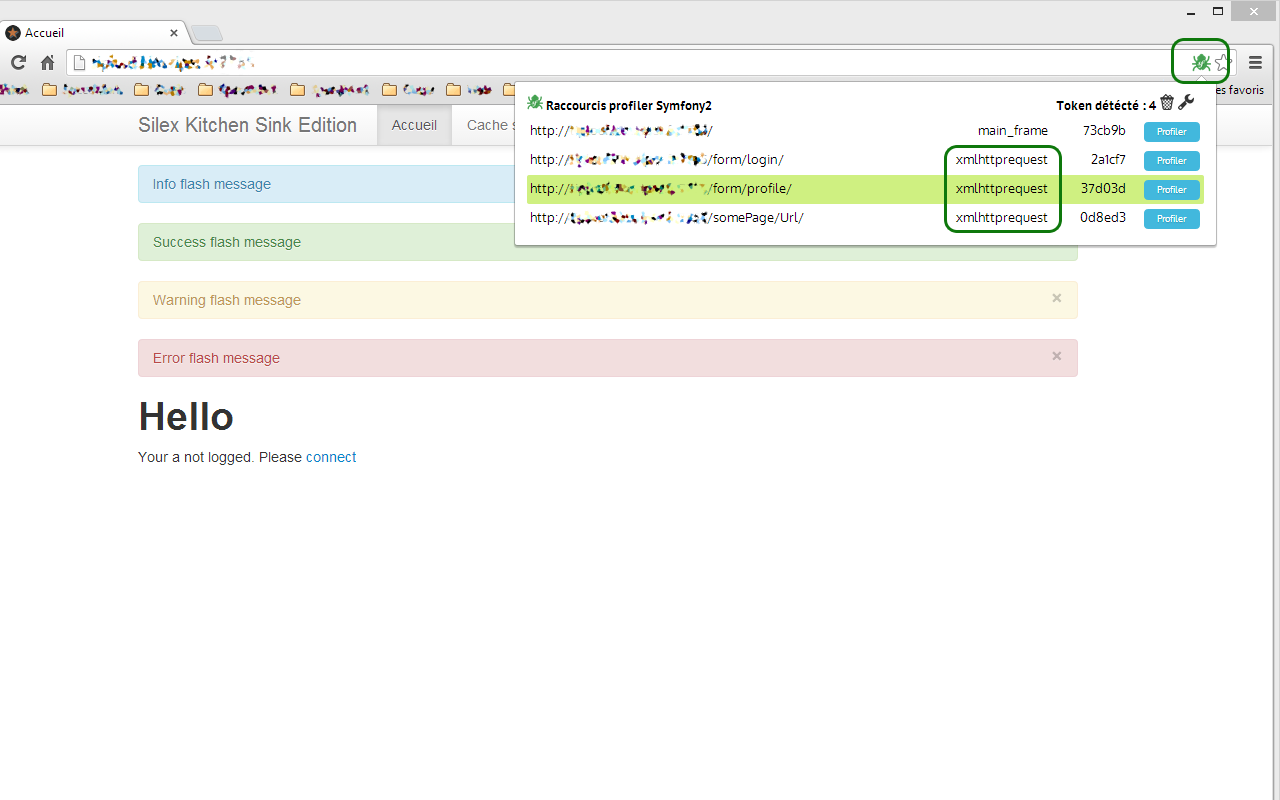Clear detected tokens with the trash icon
This screenshot has height=800, width=1280.
[1167, 103]
